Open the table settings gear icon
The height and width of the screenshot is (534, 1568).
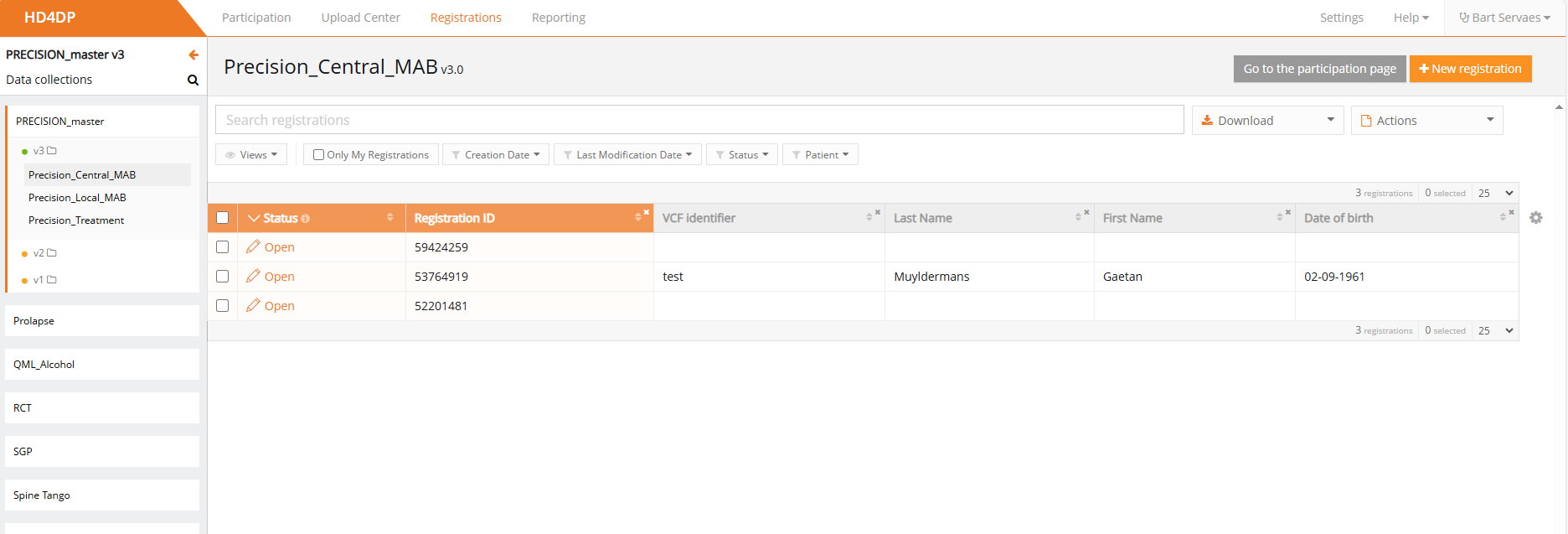tap(1535, 218)
